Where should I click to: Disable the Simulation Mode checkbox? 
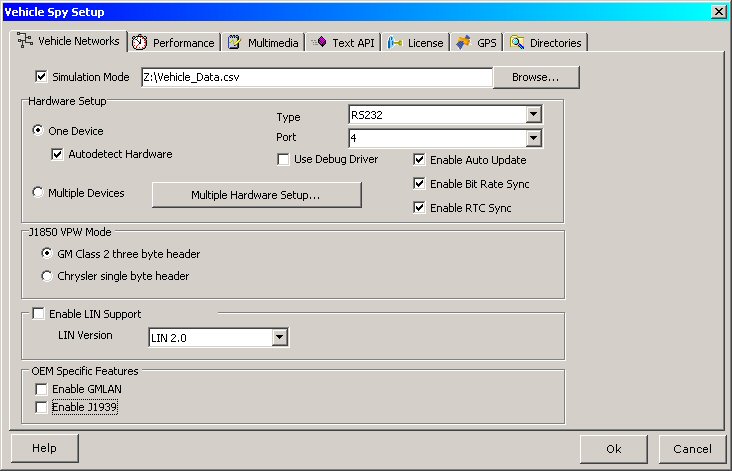[41, 77]
